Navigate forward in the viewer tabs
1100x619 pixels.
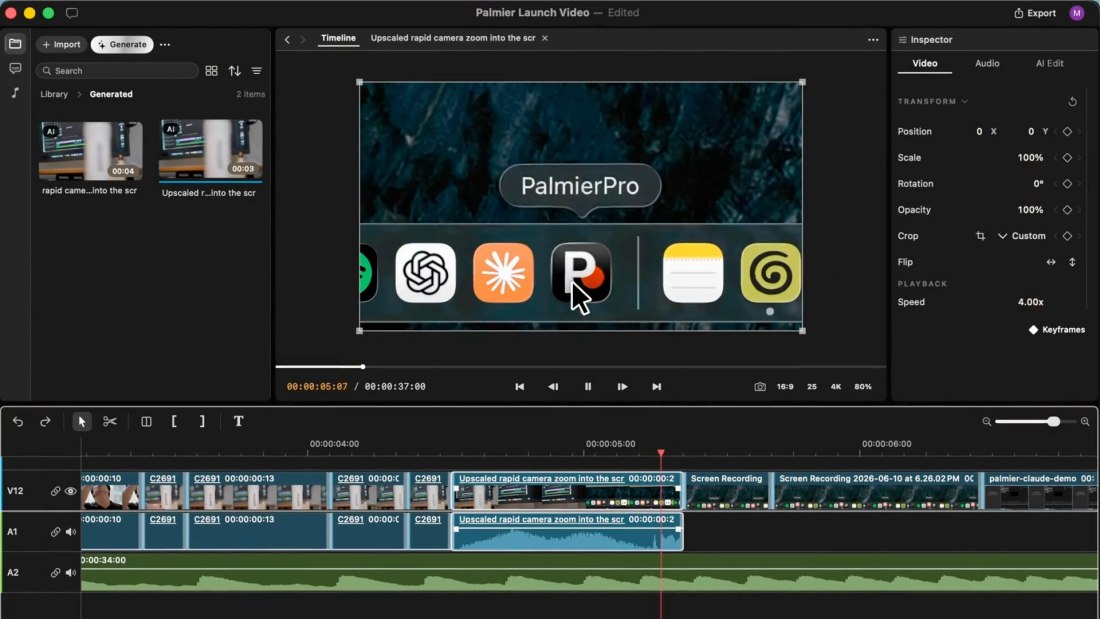(x=302, y=39)
